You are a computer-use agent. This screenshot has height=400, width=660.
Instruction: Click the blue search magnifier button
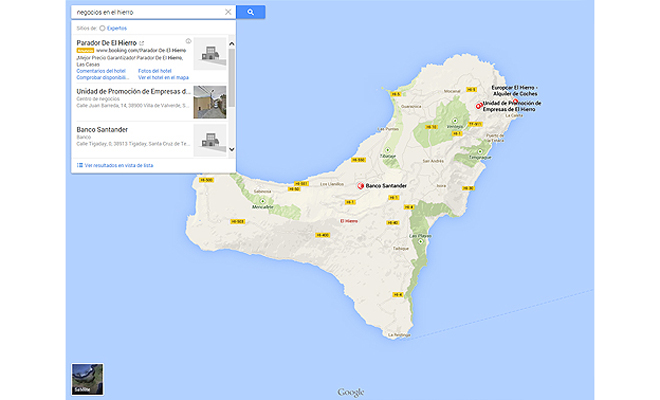tap(251, 12)
